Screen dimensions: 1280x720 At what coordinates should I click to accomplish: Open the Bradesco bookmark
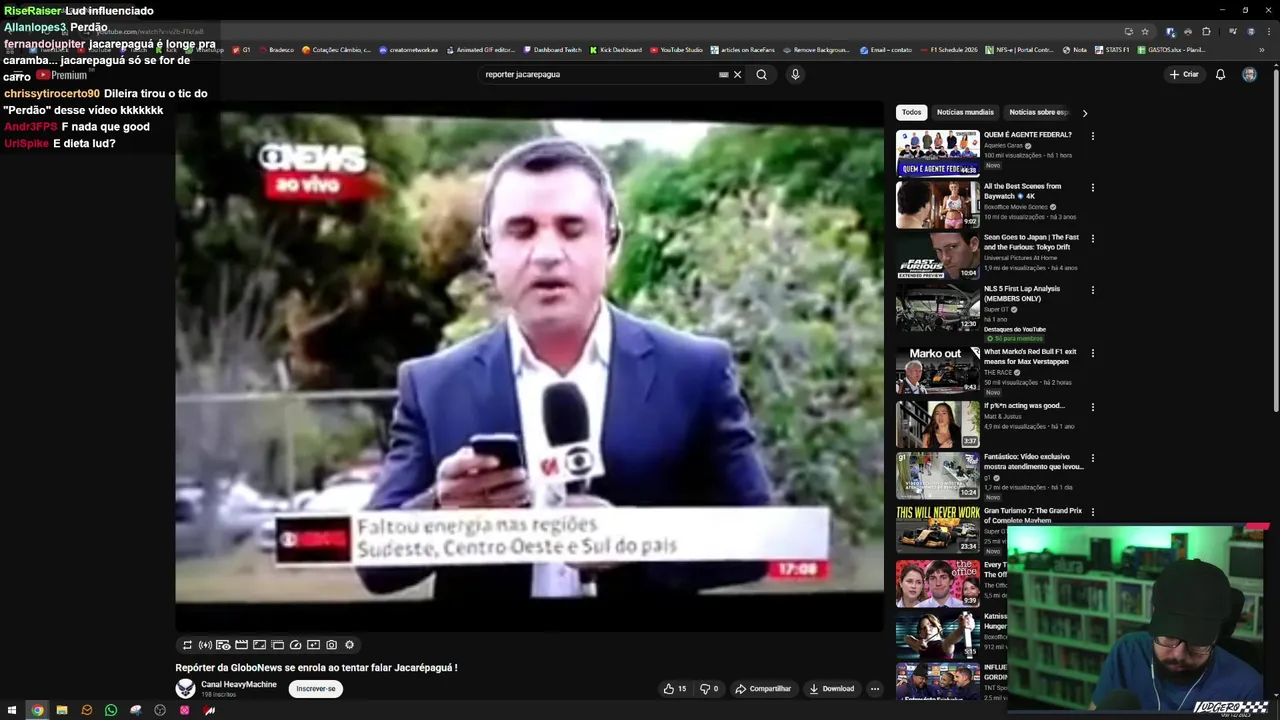[276, 49]
